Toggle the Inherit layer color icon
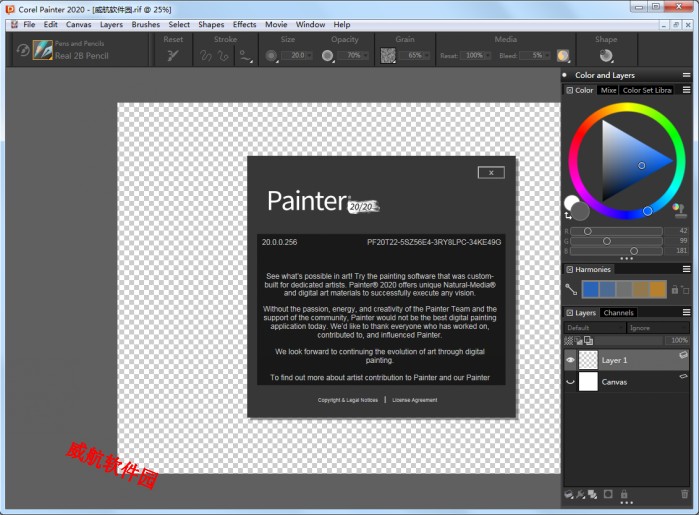Screen dimensions: 699x515 [x=588, y=341]
